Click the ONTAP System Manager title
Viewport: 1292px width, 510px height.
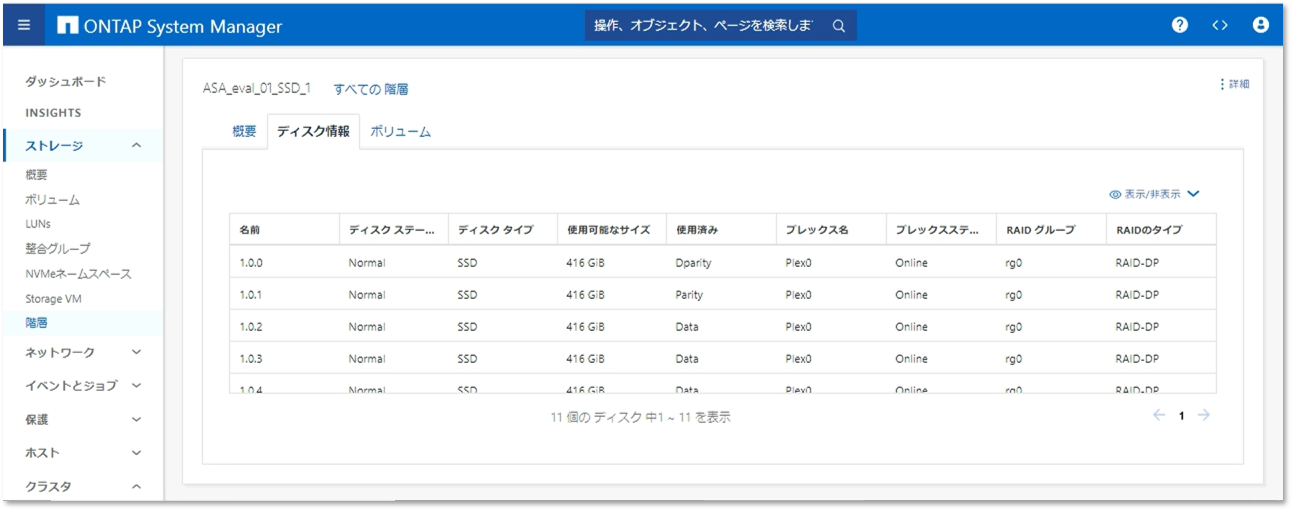click(x=184, y=27)
